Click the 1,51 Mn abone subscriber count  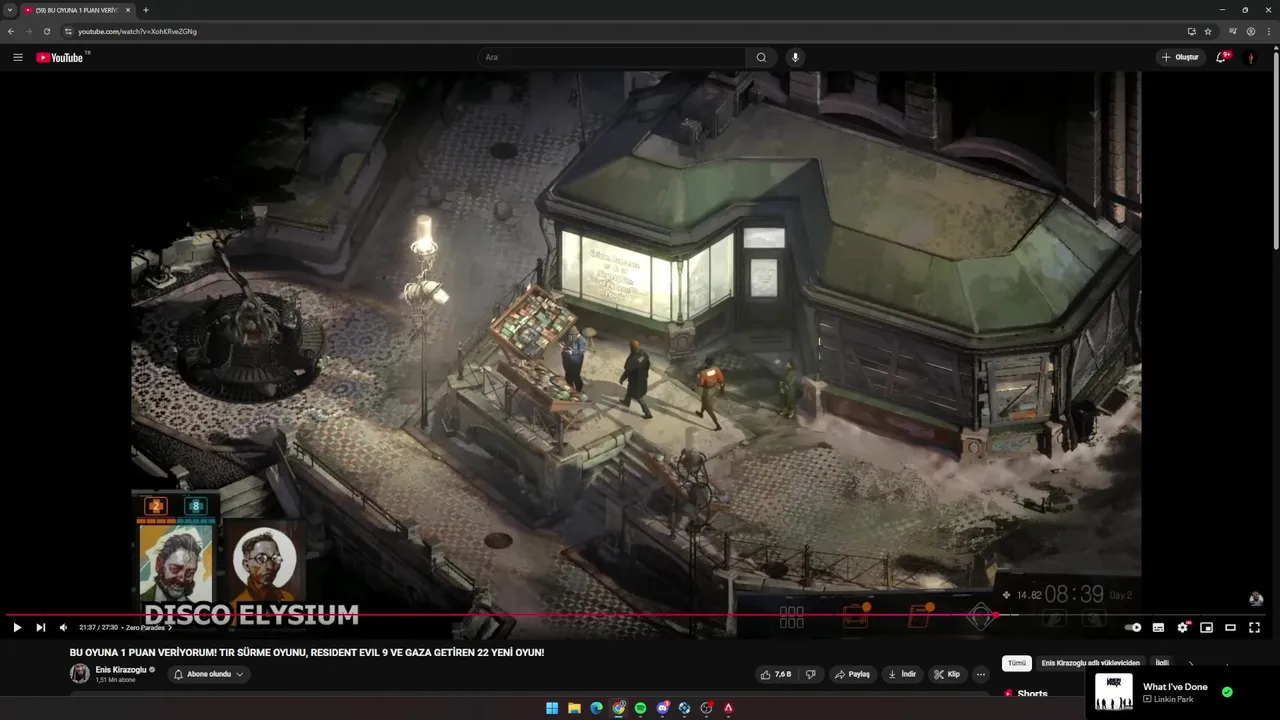pyautogui.click(x=116, y=680)
